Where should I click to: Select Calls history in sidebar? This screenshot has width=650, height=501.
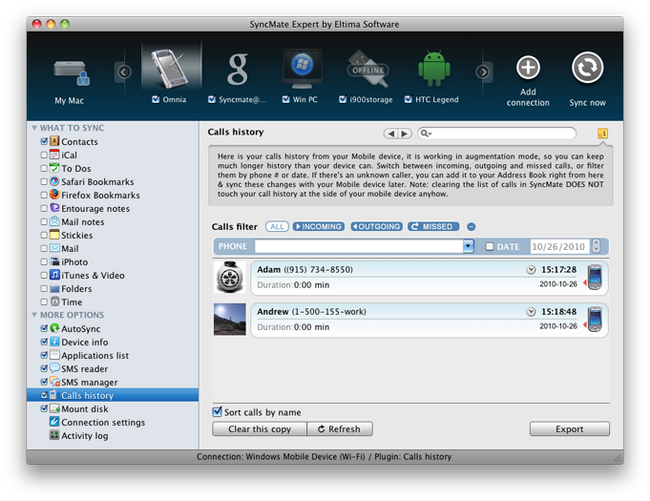pos(113,395)
